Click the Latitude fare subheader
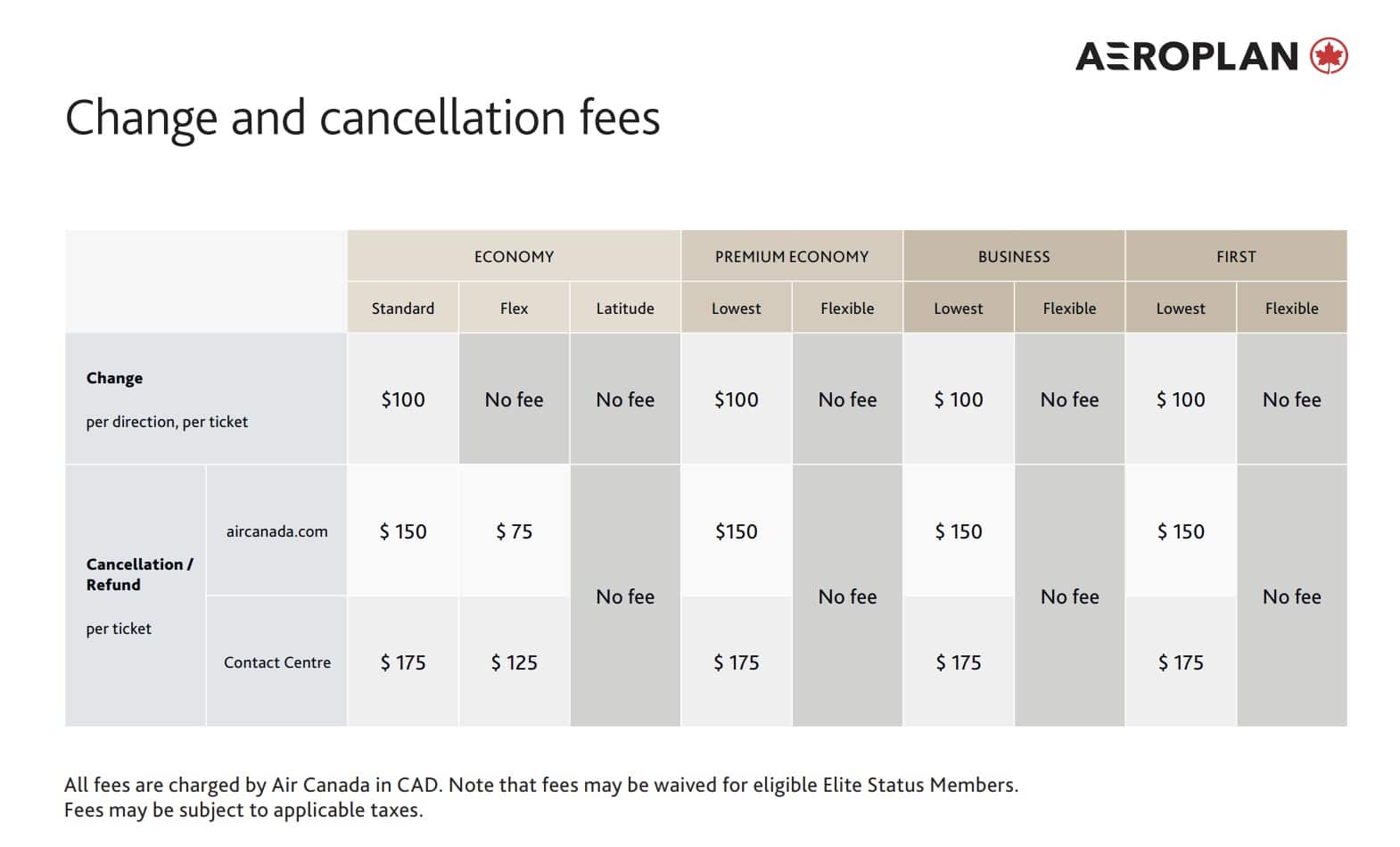1400x847 pixels. 625,308
